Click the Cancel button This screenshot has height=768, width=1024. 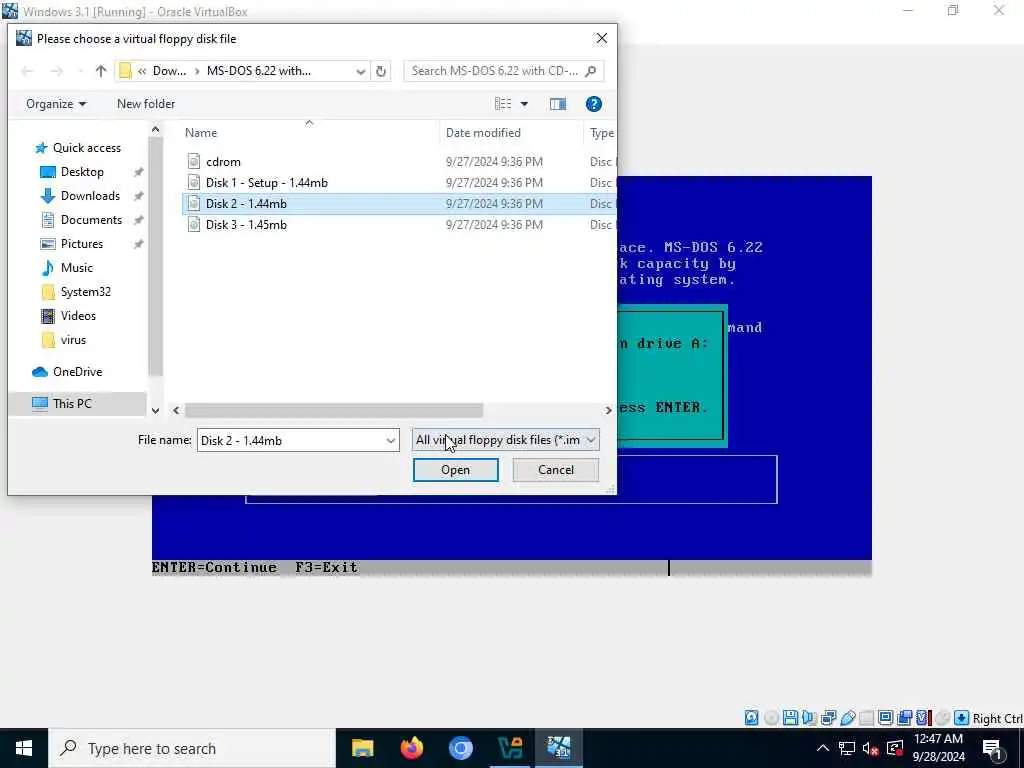pos(556,470)
